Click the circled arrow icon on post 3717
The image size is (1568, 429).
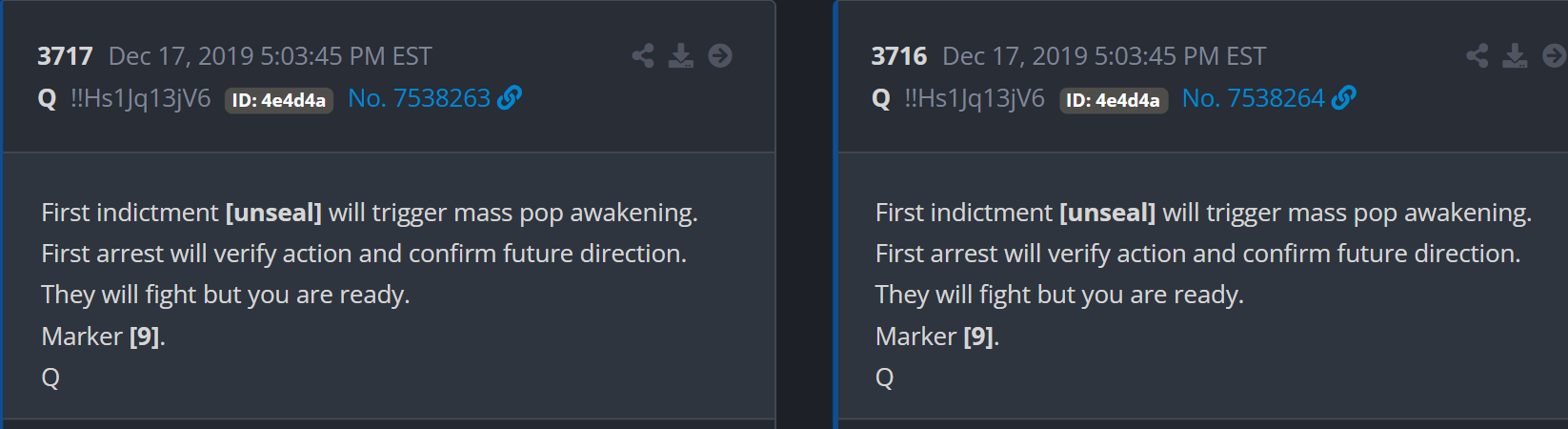[720, 56]
